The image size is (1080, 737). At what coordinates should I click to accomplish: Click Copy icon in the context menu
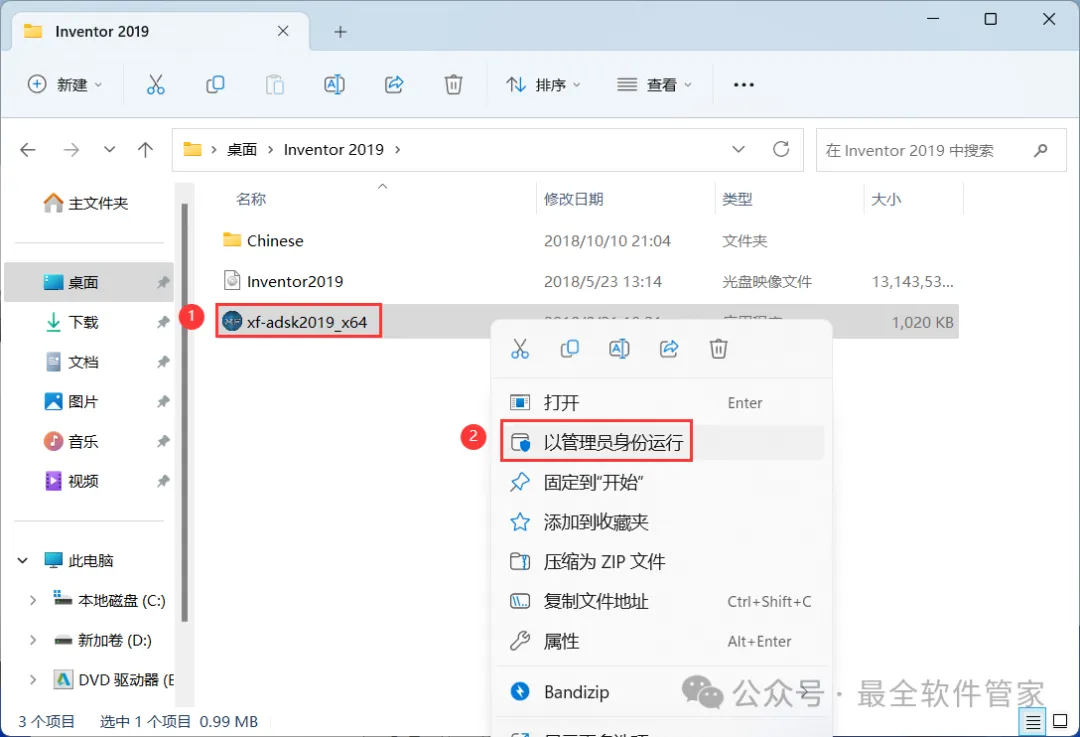[x=570, y=349]
